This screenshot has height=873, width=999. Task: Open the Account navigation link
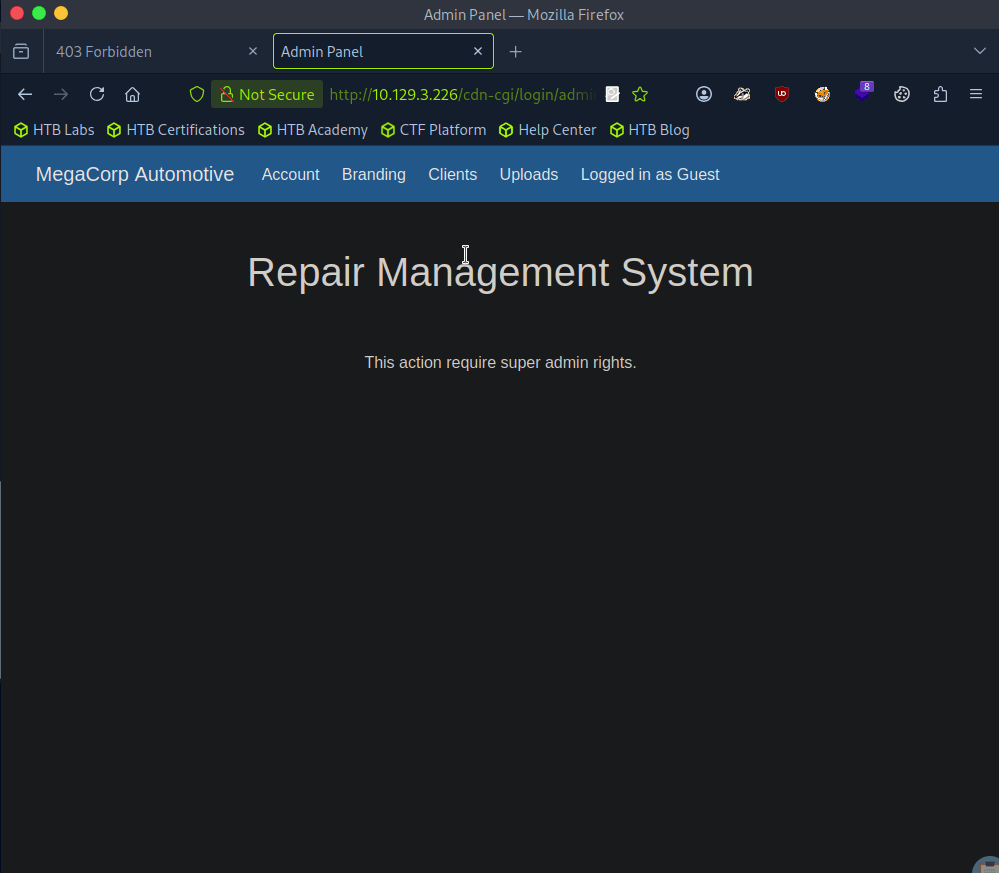[x=290, y=174]
